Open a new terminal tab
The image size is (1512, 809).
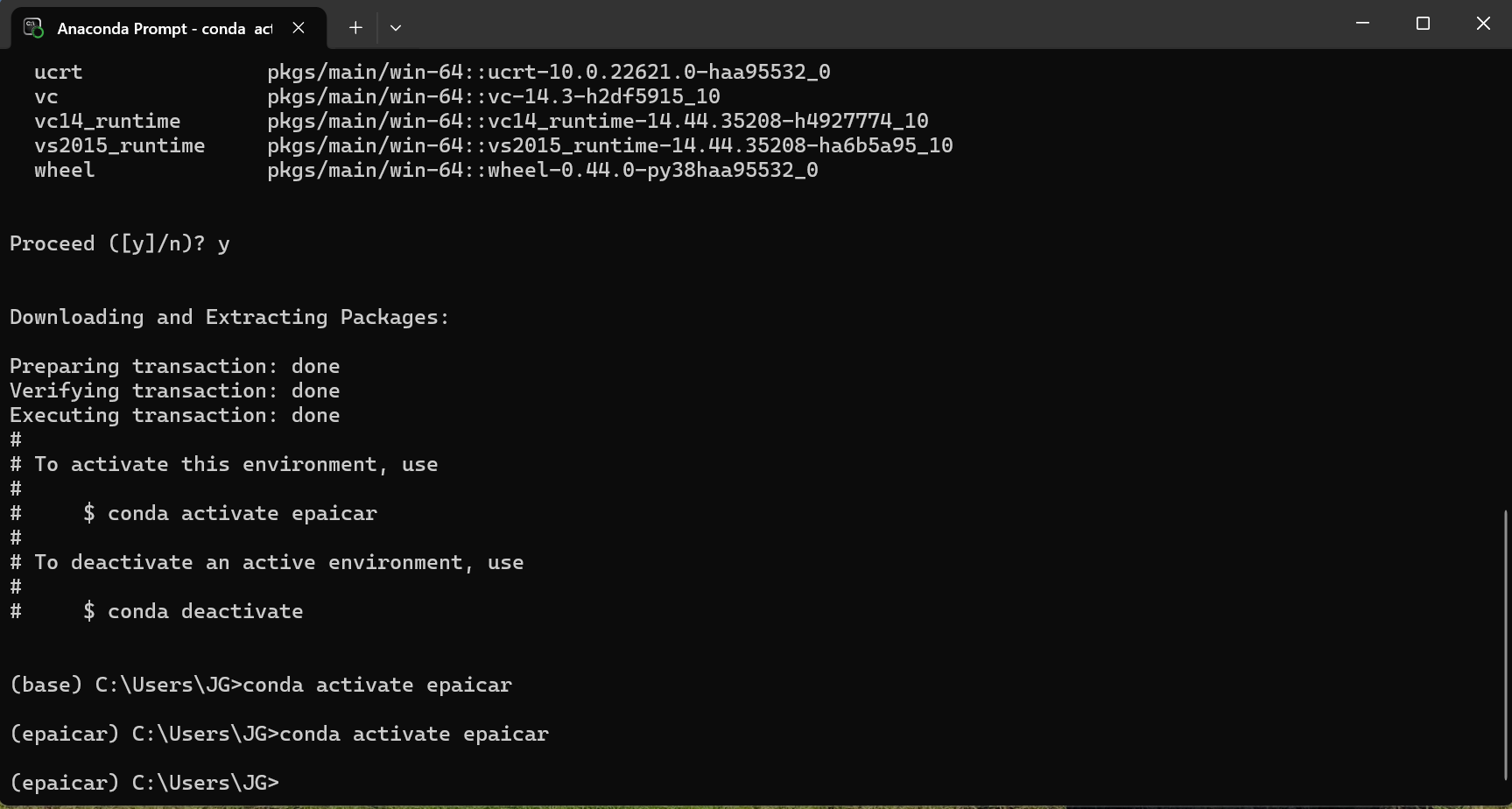355,28
